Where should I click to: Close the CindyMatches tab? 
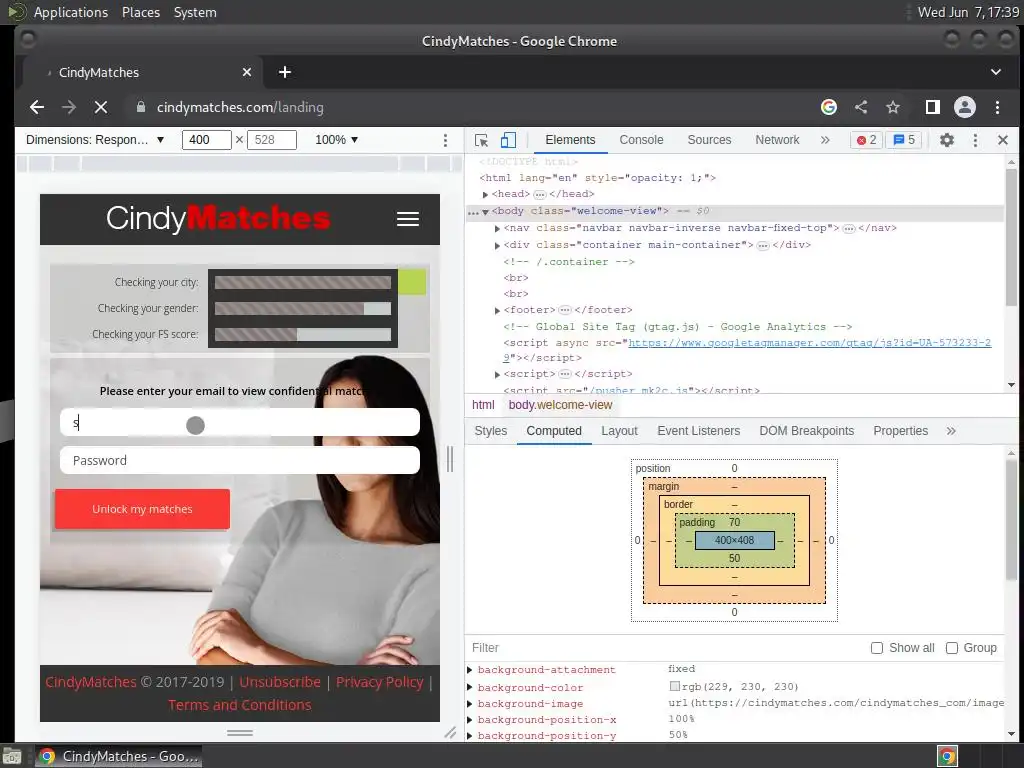[x=247, y=72]
